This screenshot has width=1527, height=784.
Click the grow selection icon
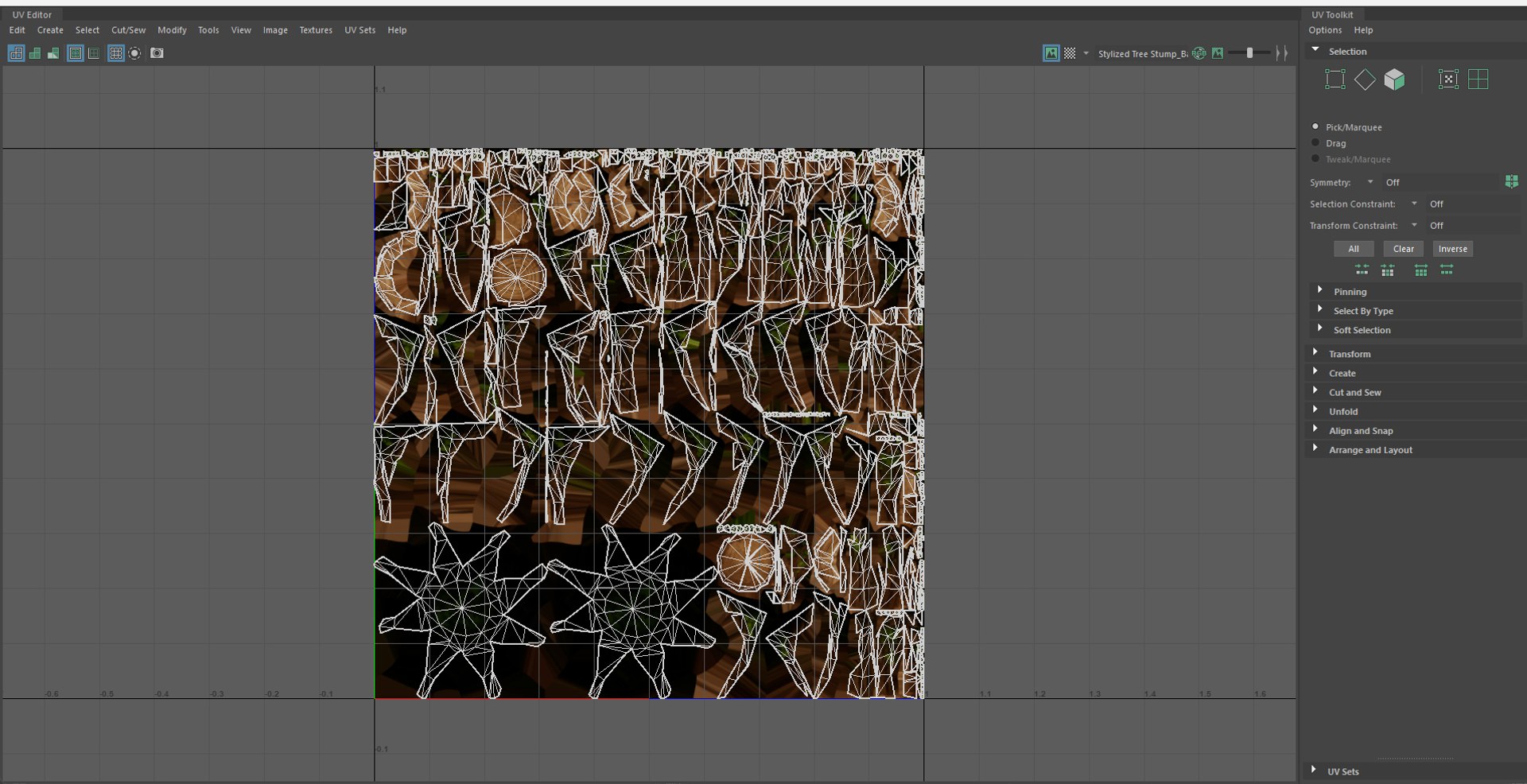pyautogui.click(x=1421, y=270)
